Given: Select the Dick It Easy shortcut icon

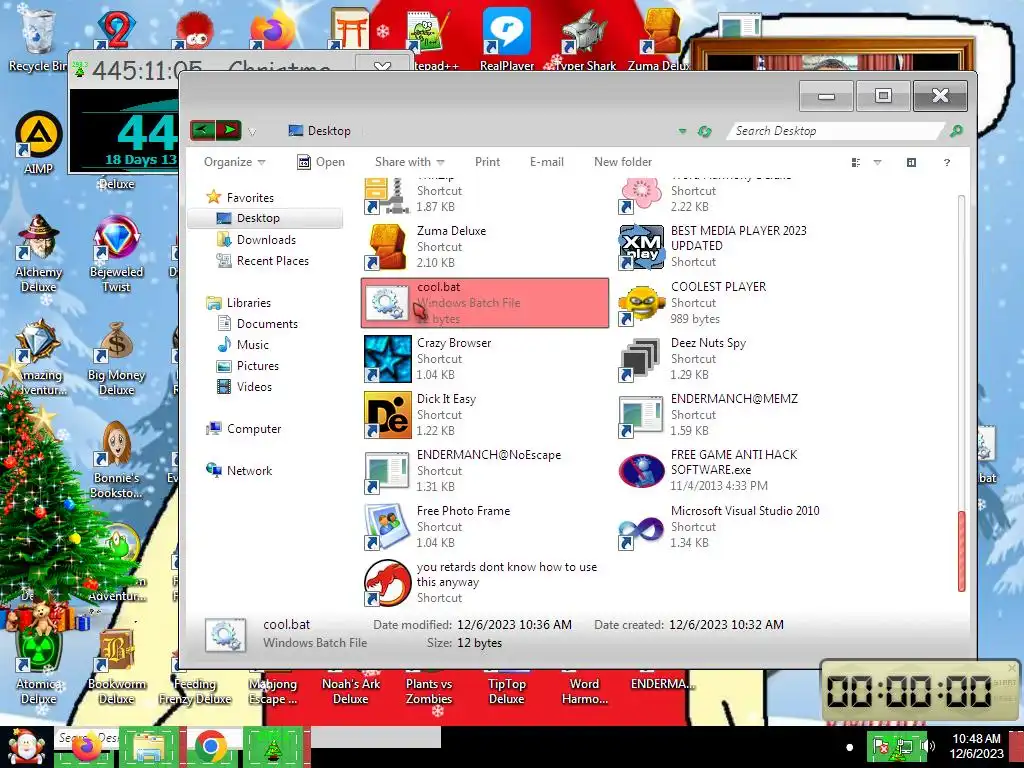Looking at the screenshot, I should coord(387,415).
